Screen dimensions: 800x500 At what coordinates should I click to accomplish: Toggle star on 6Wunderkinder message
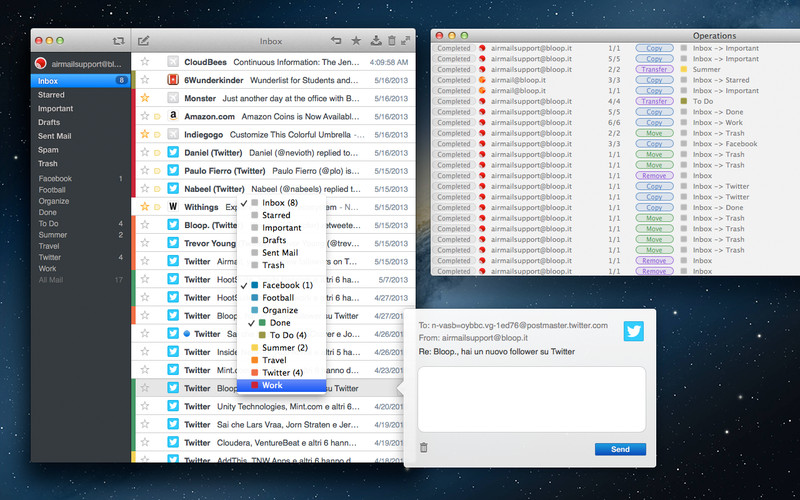145,80
